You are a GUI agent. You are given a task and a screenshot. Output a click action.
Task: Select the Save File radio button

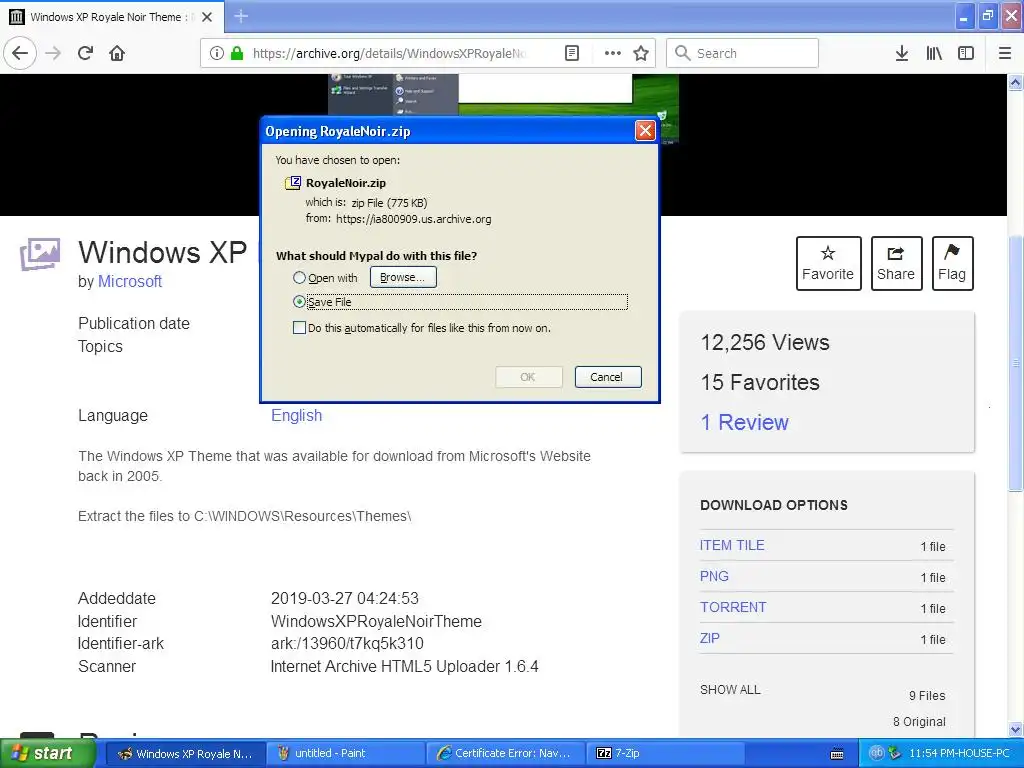pyautogui.click(x=299, y=302)
